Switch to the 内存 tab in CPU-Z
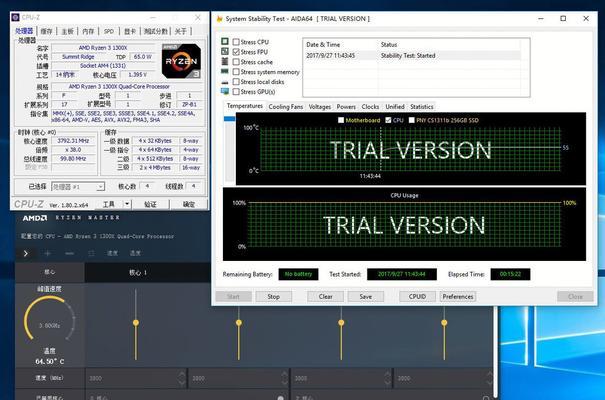This screenshot has width=605, height=400. (x=88, y=31)
